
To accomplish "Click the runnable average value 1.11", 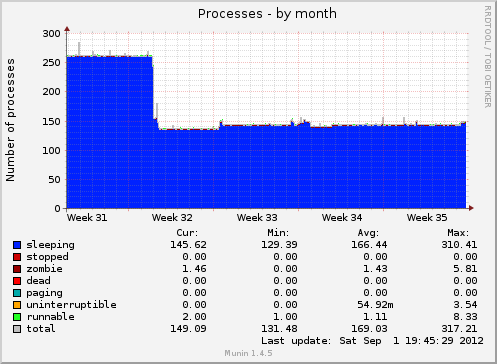I will point(375,317).
